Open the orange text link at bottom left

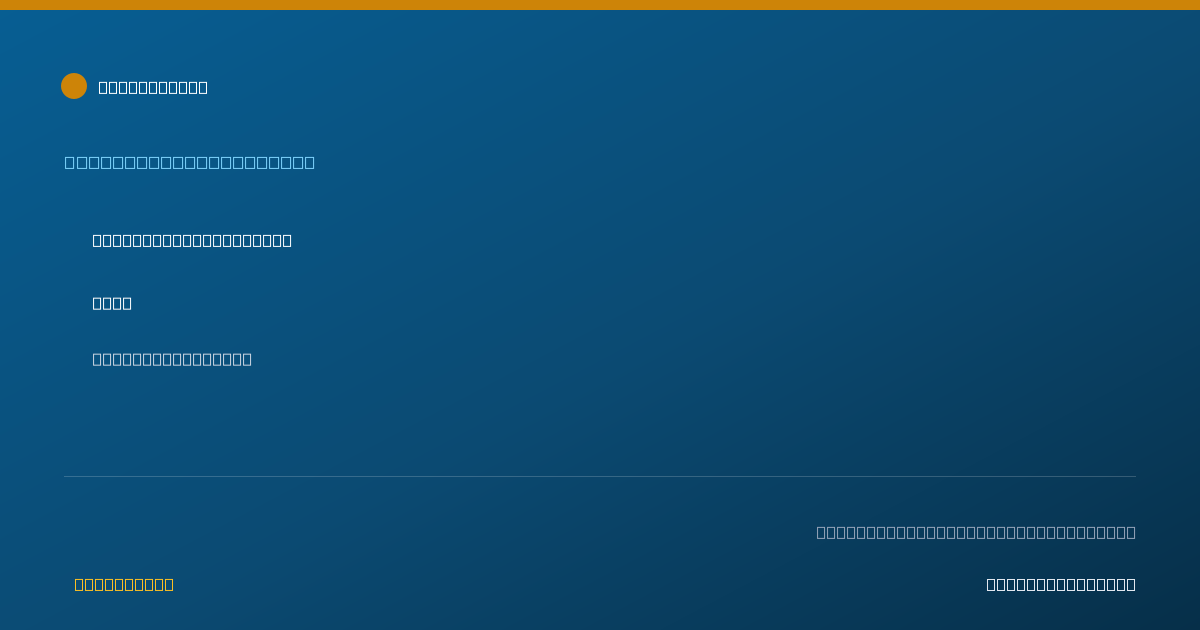(x=124, y=584)
